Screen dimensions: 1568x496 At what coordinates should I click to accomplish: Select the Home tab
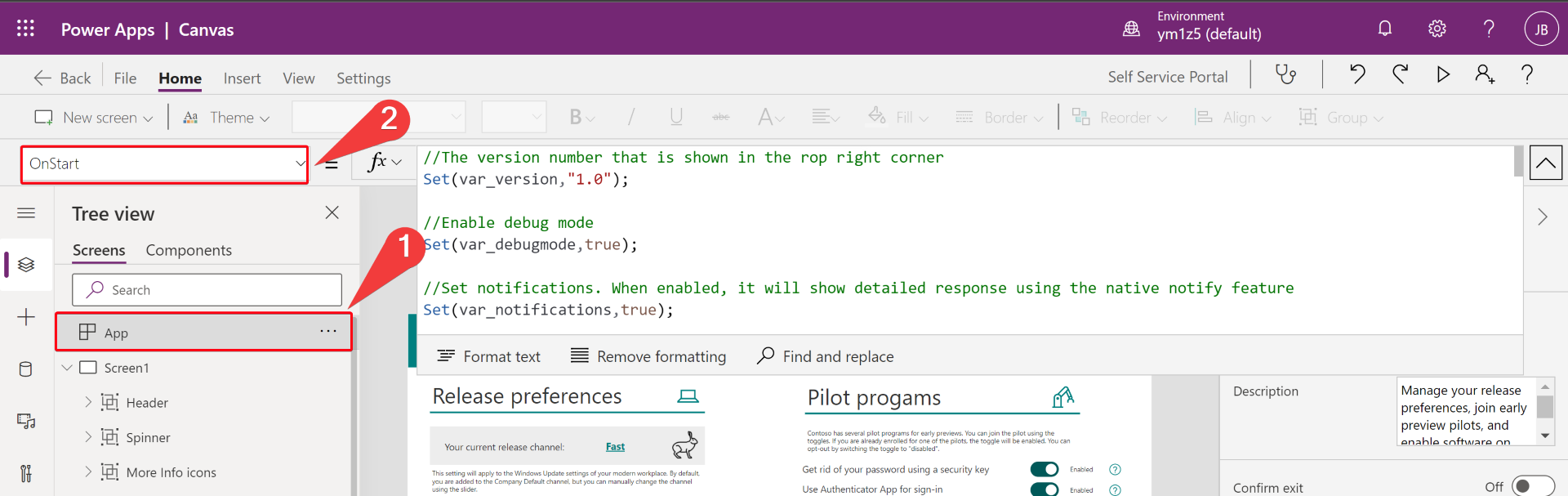[x=180, y=78]
